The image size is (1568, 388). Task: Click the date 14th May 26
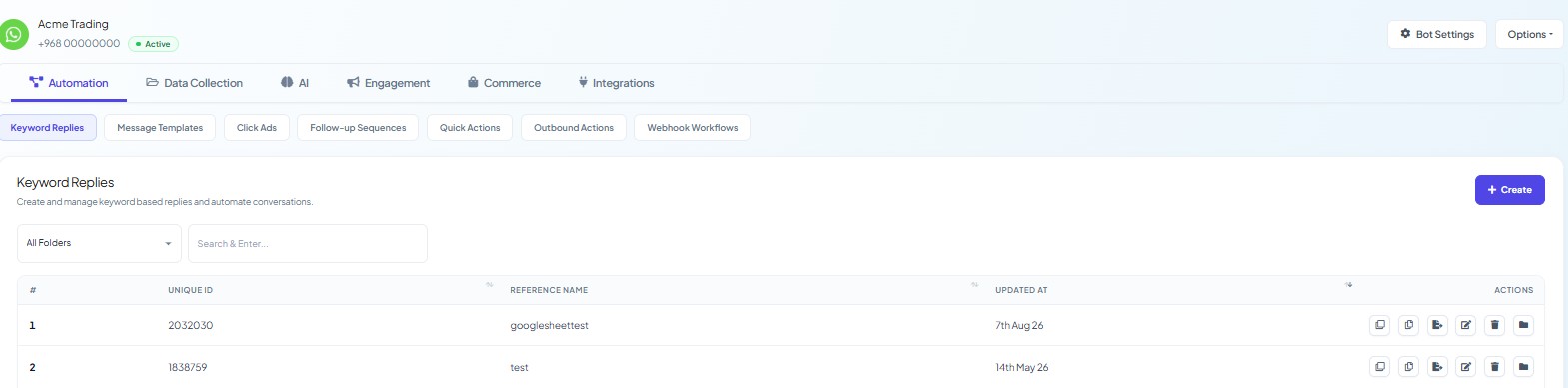click(1022, 368)
